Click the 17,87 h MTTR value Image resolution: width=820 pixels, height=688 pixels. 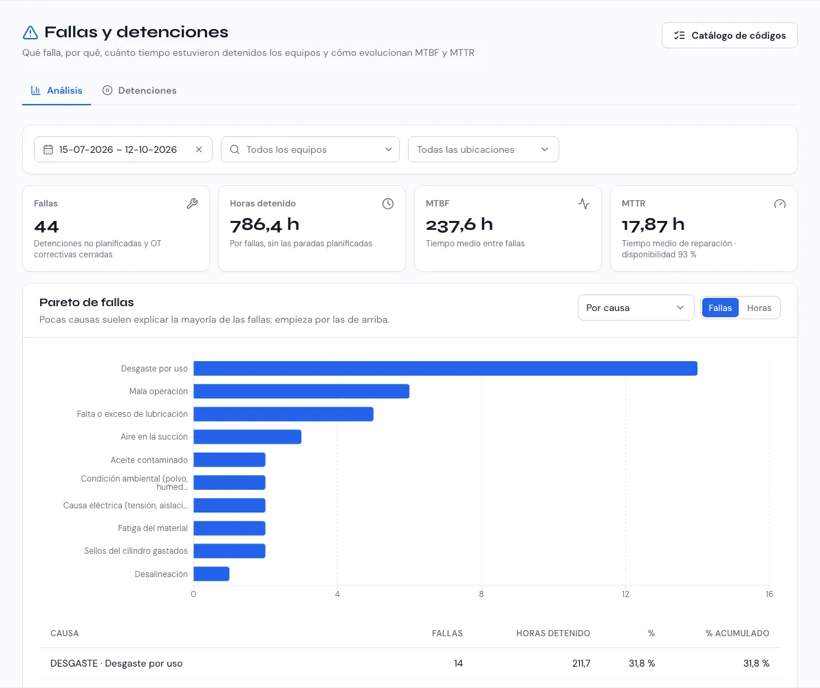pos(653,225)
